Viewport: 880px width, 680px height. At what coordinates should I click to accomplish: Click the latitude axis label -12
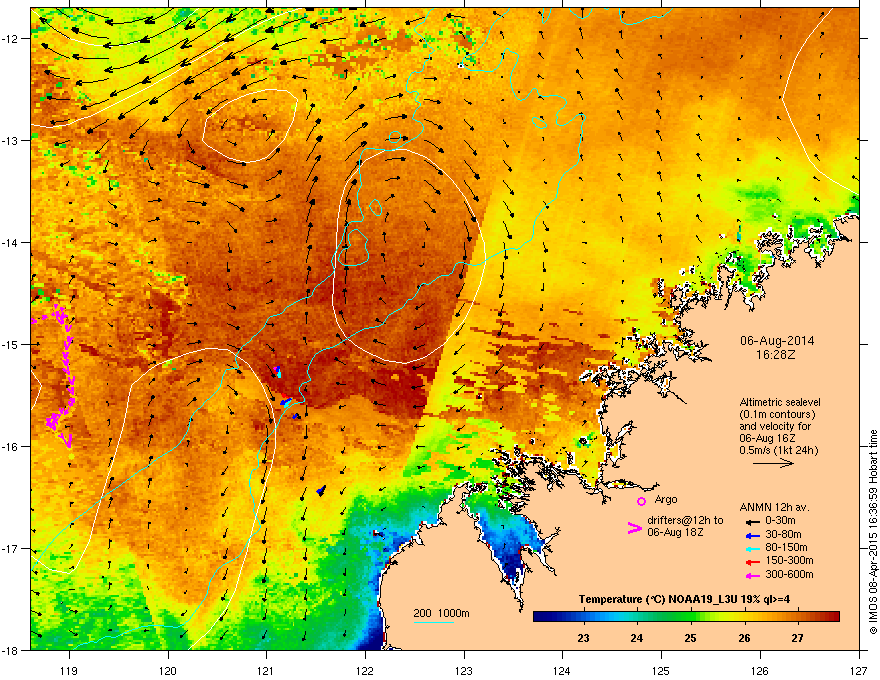tap(11, 39)
